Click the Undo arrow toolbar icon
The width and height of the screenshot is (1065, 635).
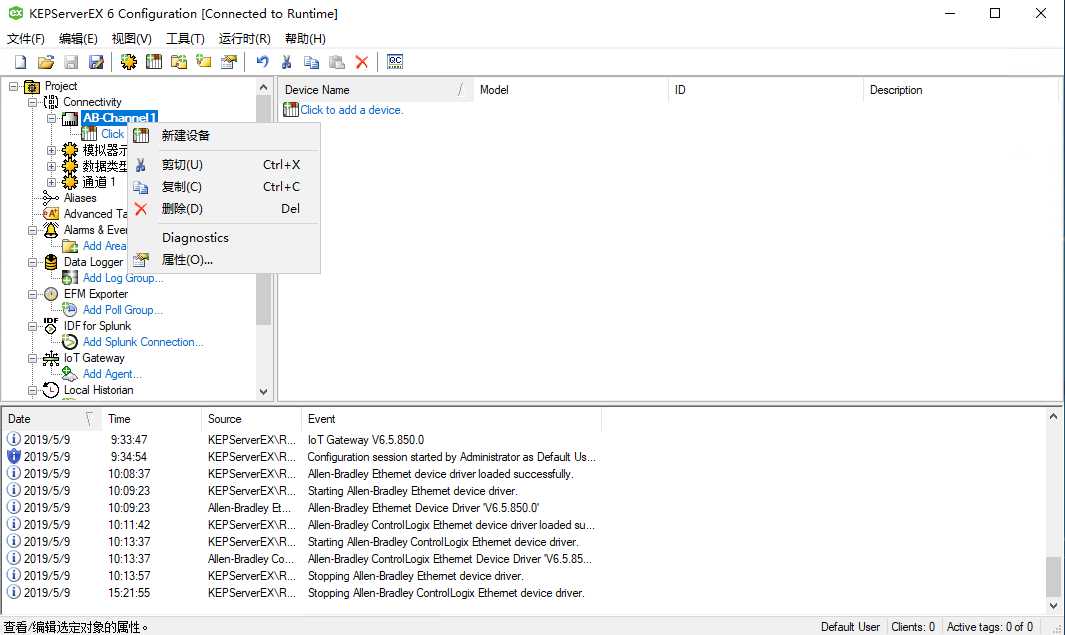262,62
